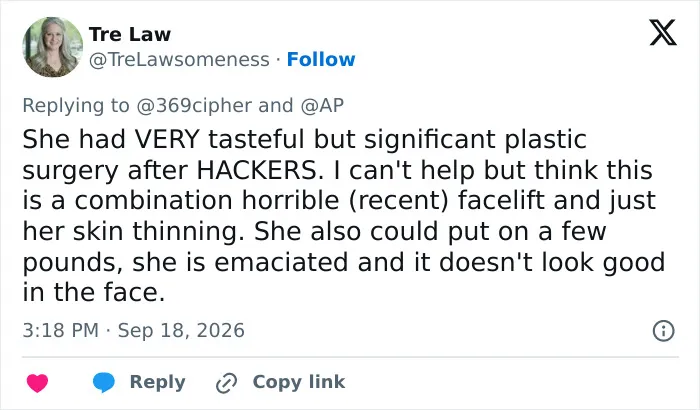Click the Sep 18, 2026 date
Image resolution: width=700 pixels, height=410 pixels.
click(181, 331)
